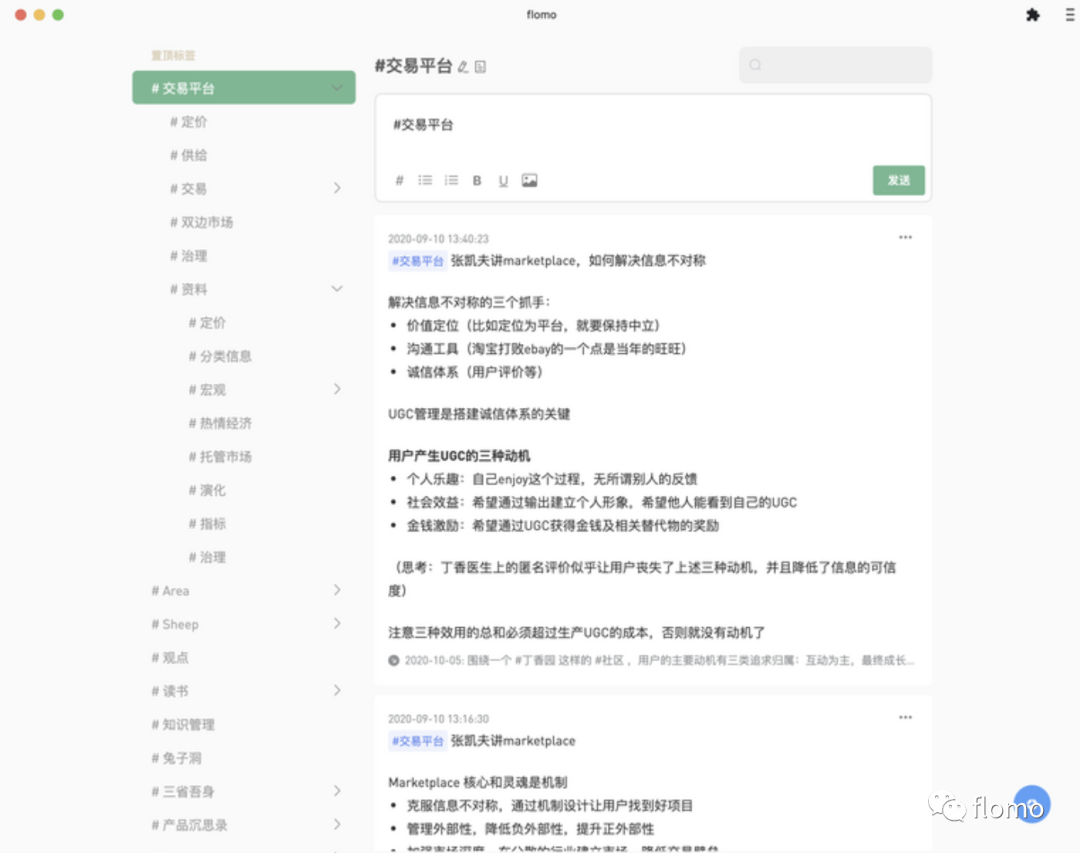Image resolution: width=1080 pixels, height=853 pixels.
Task: Select the # 定价 tag under 交易平台
Action: click(x=188, y=122)
